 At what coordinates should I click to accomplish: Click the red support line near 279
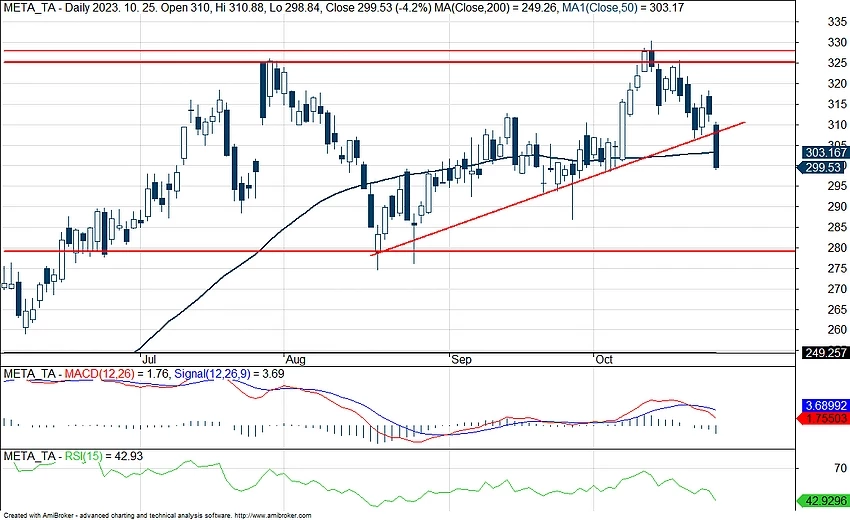398,251
